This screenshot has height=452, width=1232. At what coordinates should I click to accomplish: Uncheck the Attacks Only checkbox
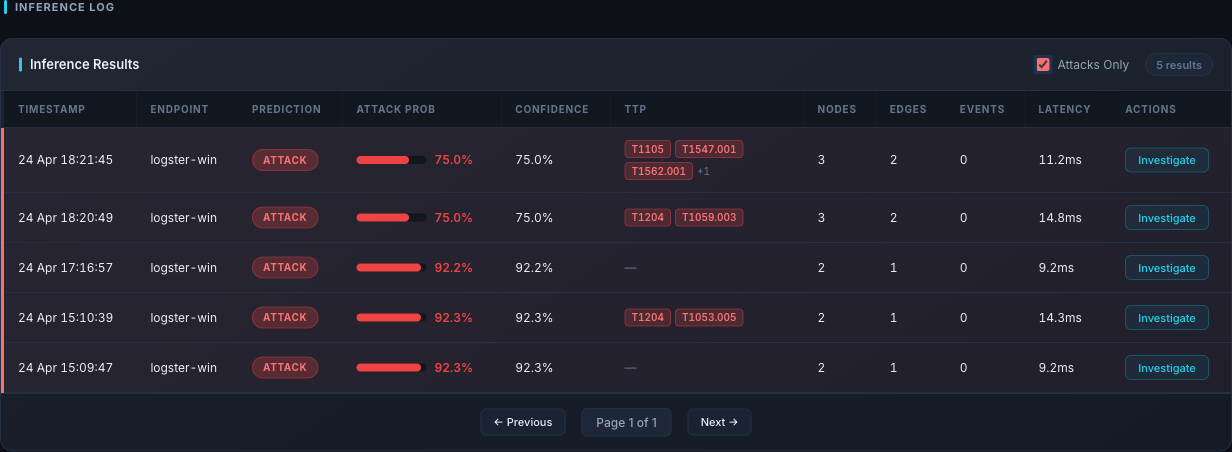click(x=1043, y=65)
